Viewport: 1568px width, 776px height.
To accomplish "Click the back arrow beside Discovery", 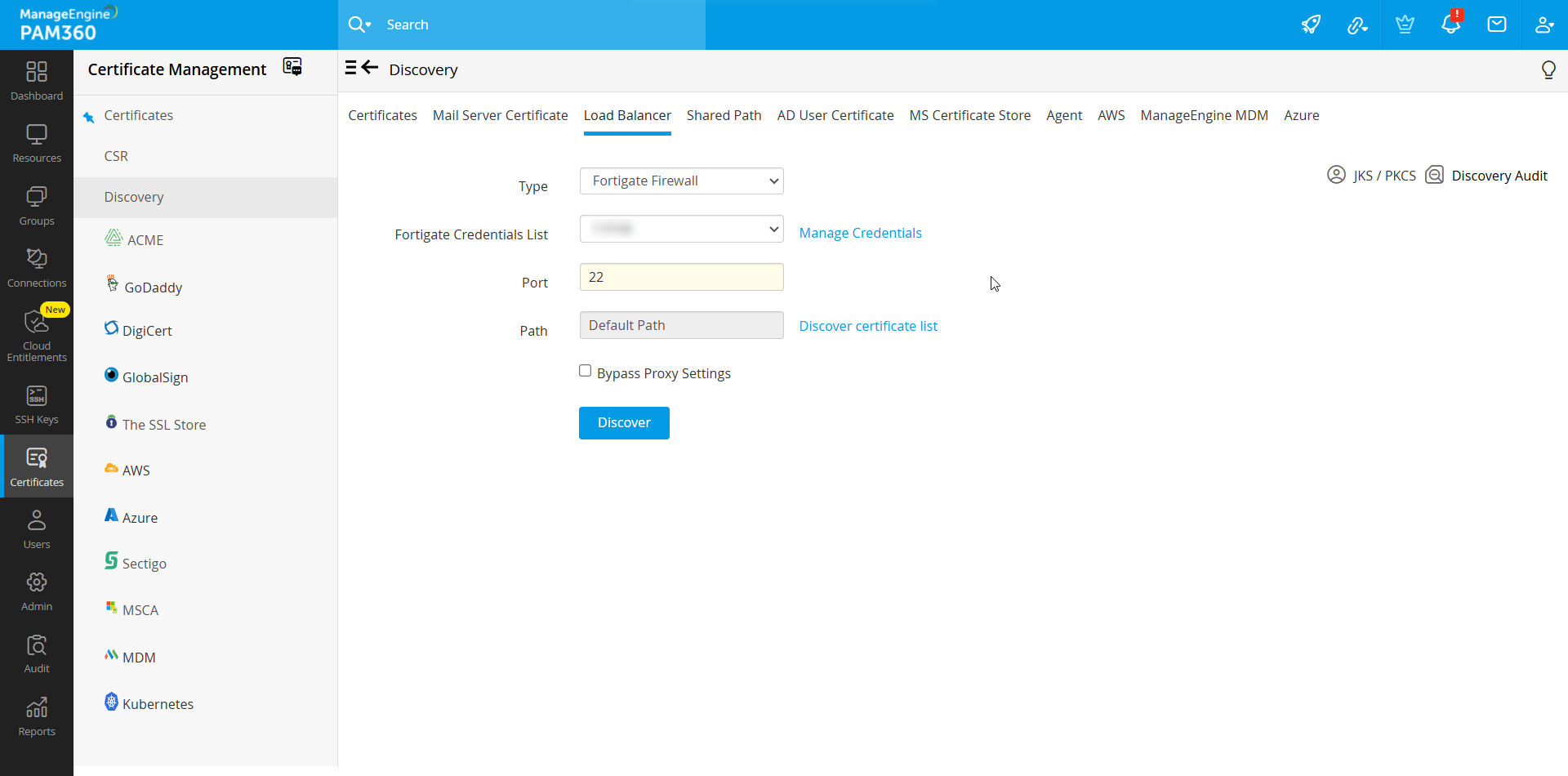I will coord(370,68).
